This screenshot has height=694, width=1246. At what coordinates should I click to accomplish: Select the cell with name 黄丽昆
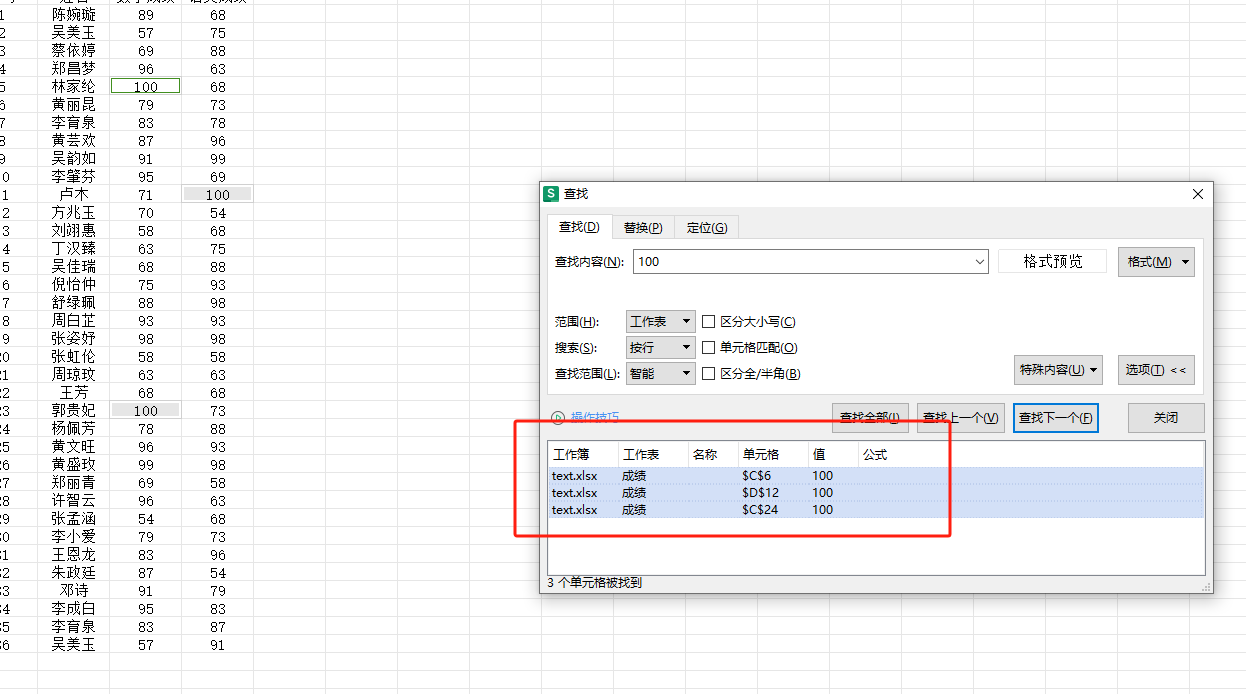pos(74,105)
